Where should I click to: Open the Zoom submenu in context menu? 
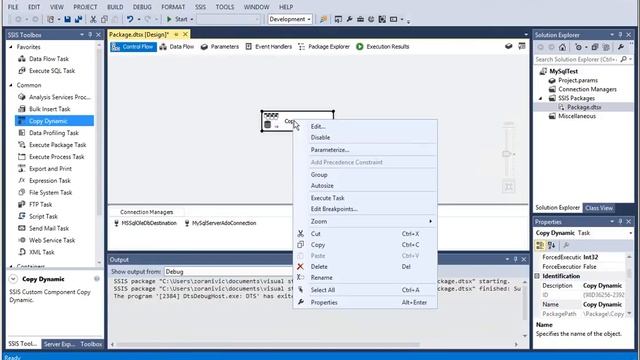pyautogui.click(x=365, y=221)
